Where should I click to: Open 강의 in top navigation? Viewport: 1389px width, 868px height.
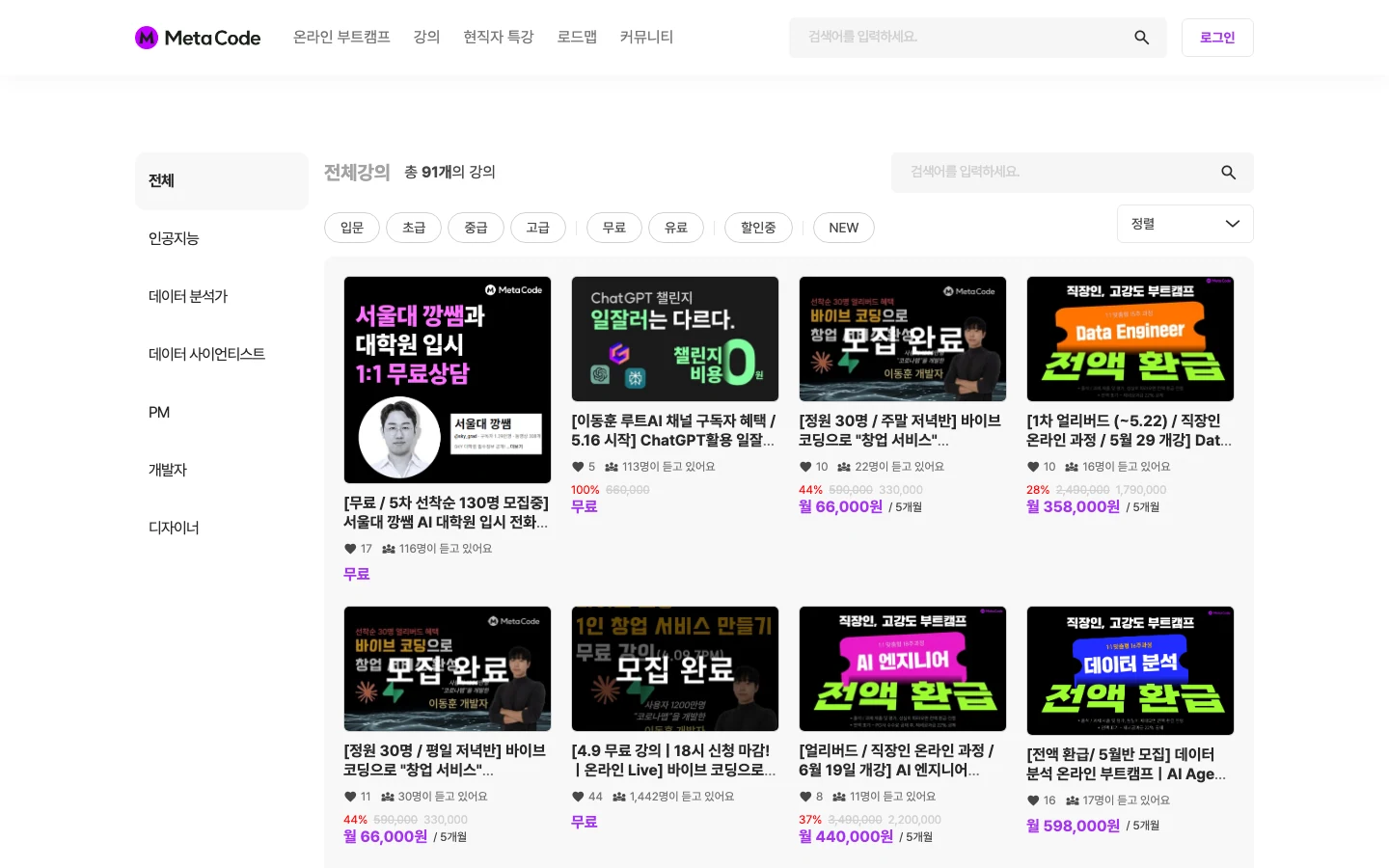point(426,37)
